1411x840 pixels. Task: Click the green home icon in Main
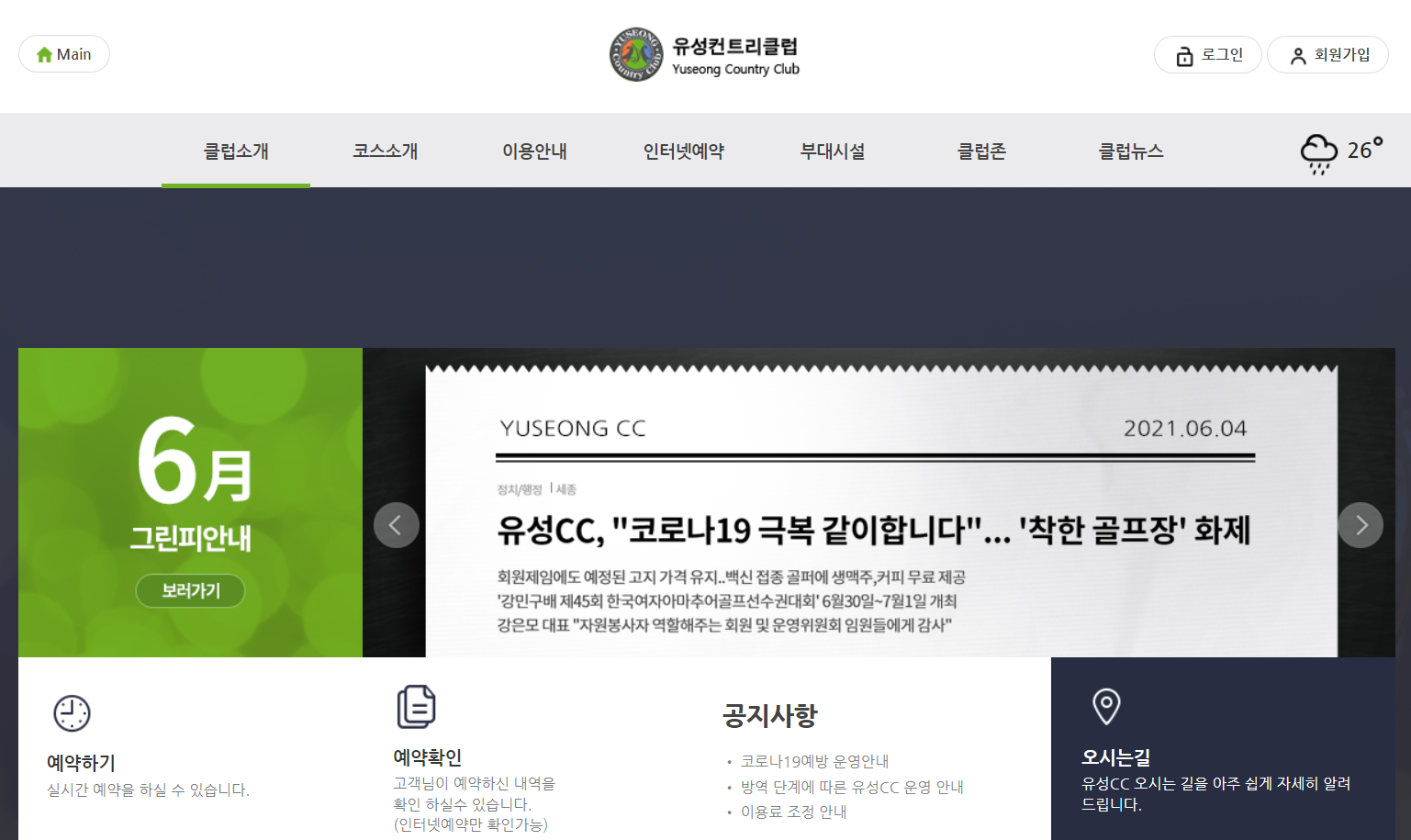44,55
